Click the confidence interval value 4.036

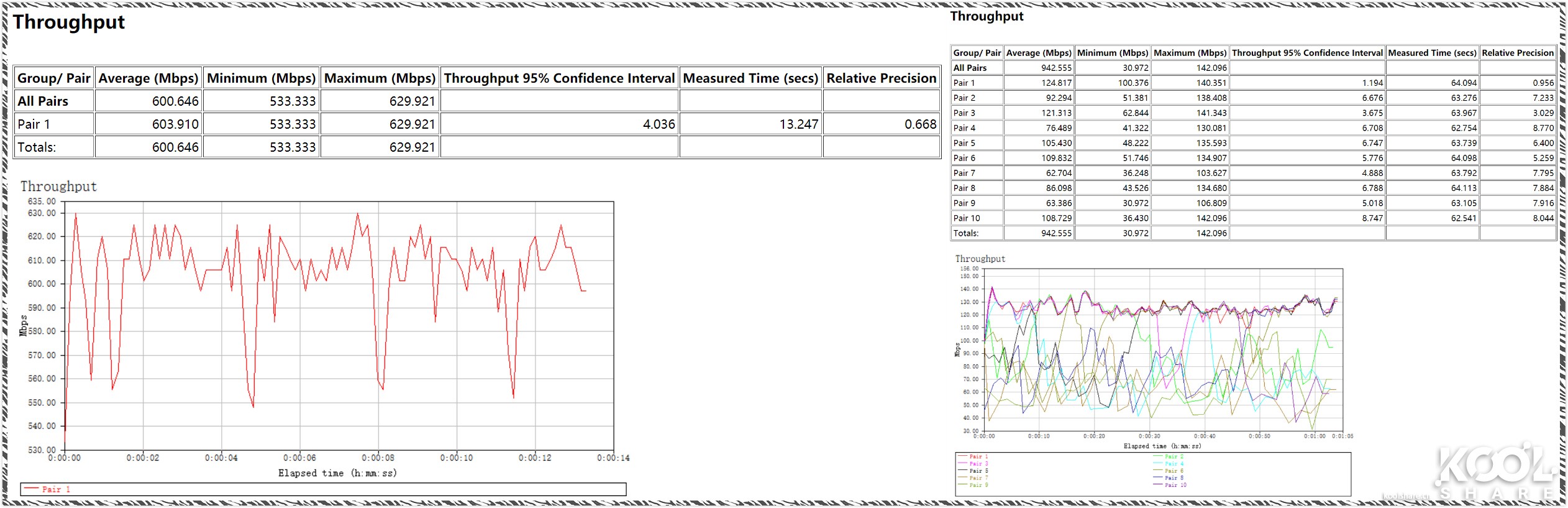tap(659, 124)
